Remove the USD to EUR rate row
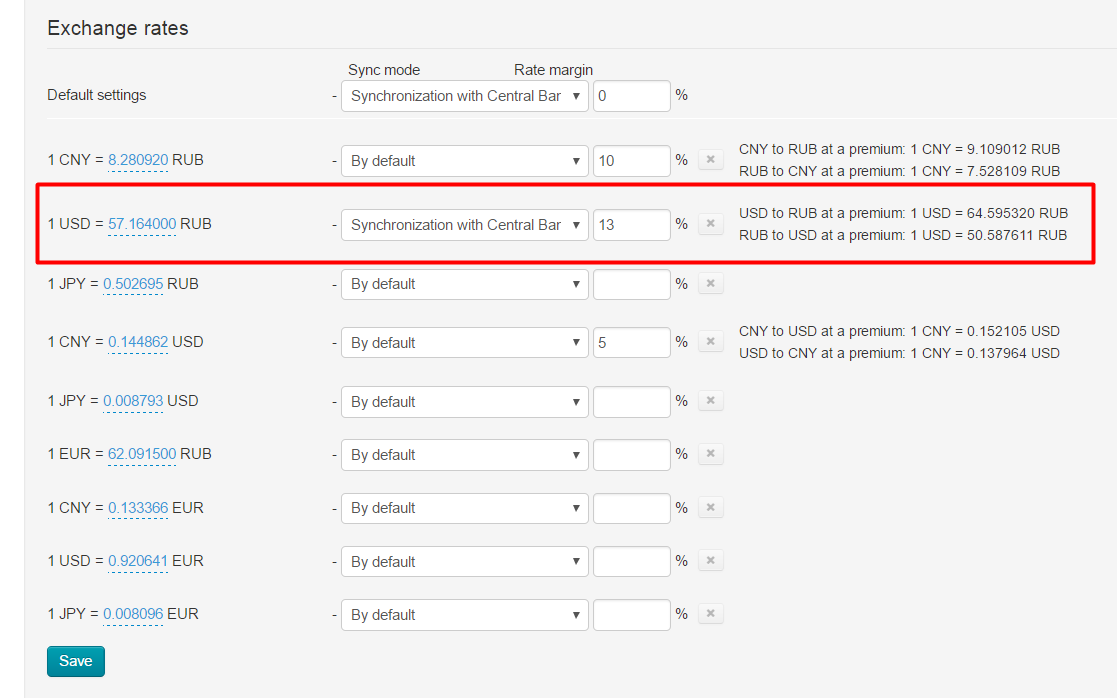Screen dimensions: 1117x698 710,561
